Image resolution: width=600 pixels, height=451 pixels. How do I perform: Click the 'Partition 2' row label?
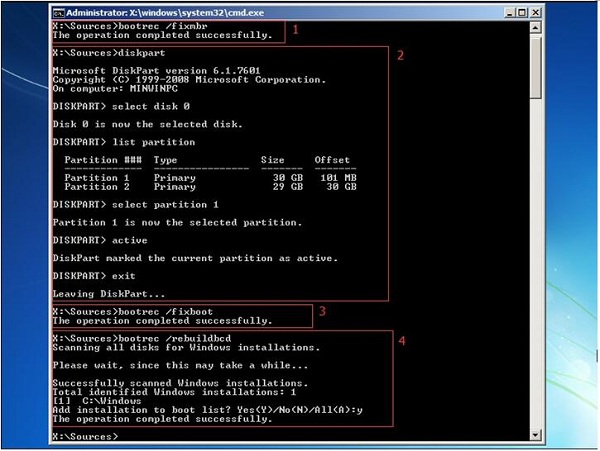[97, 187]
